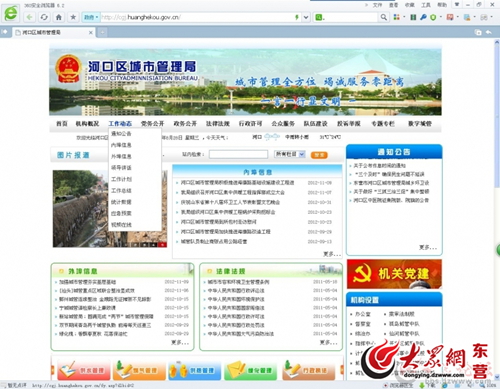Click the orange site search button
This screenshot has width=500, height=389.
coord(319,155)
